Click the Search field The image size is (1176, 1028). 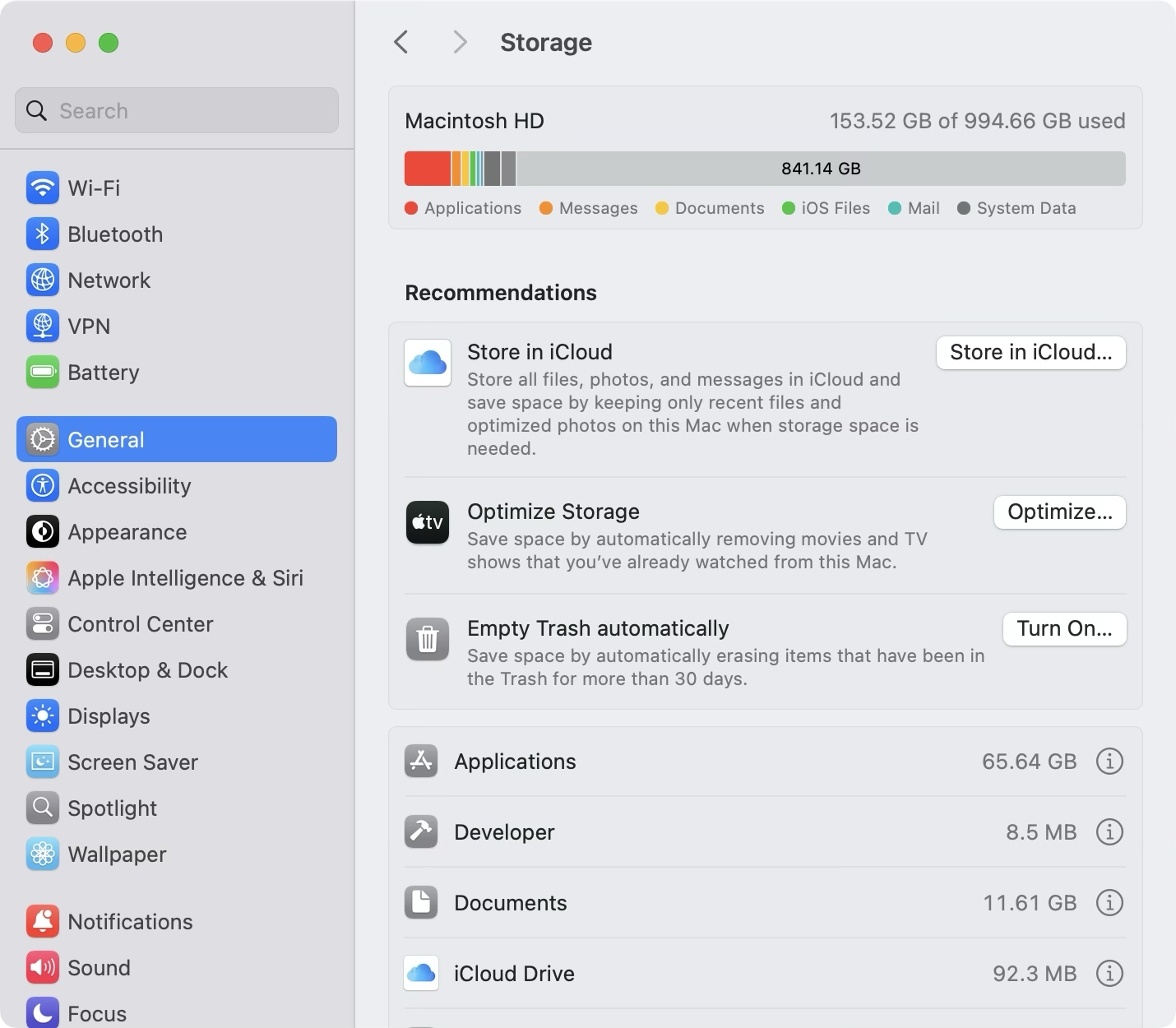click(176, 109)
